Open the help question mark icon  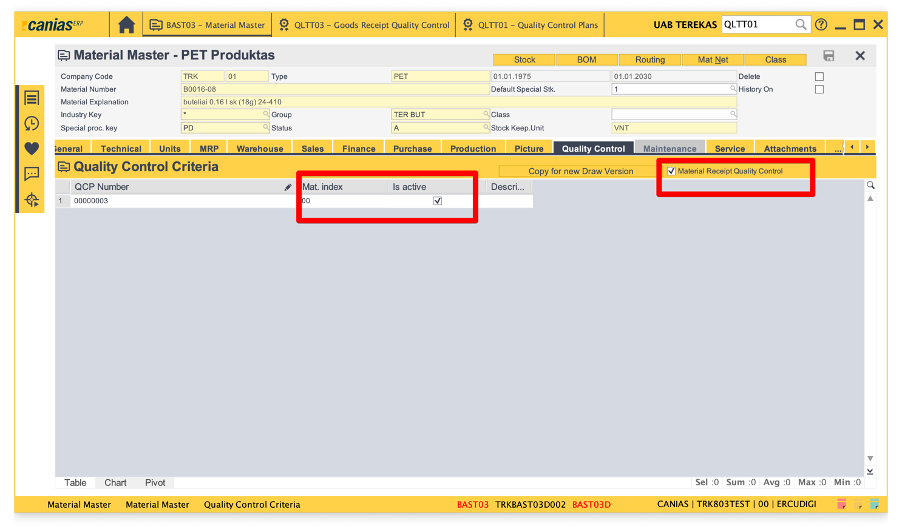click(x=821, y=25)
